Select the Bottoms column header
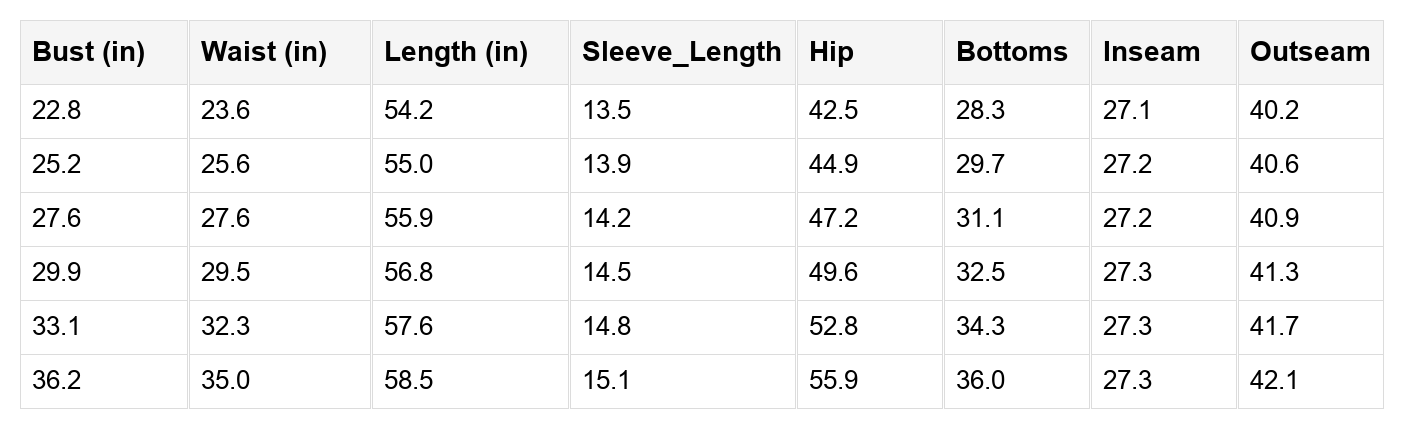 click(x=1012, y=53)
